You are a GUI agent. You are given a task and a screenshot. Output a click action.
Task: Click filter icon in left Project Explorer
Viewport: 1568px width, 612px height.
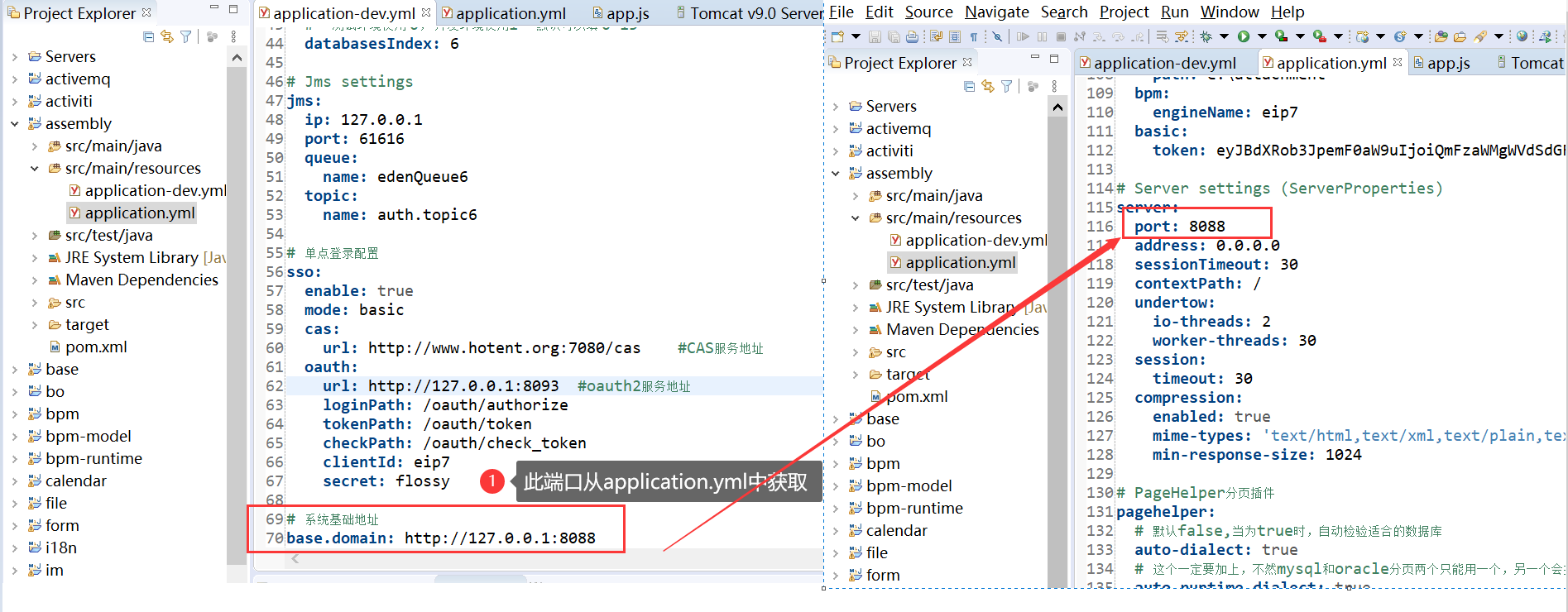[186, 36]
